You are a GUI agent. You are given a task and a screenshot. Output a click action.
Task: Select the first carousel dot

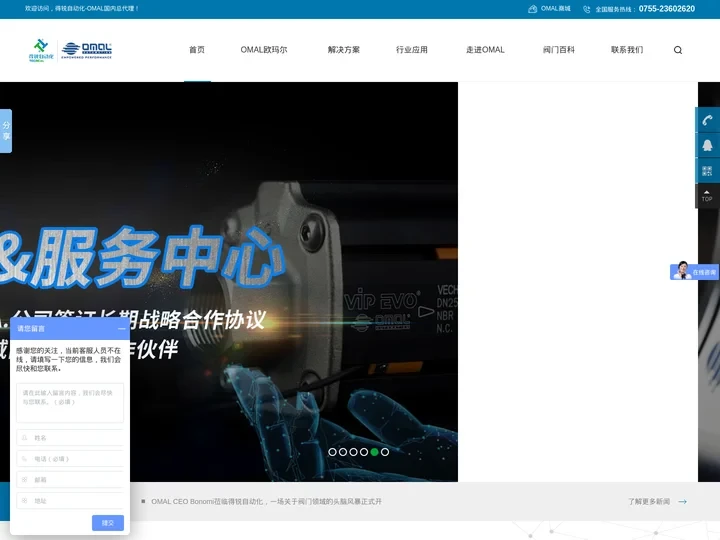(332, 452)
